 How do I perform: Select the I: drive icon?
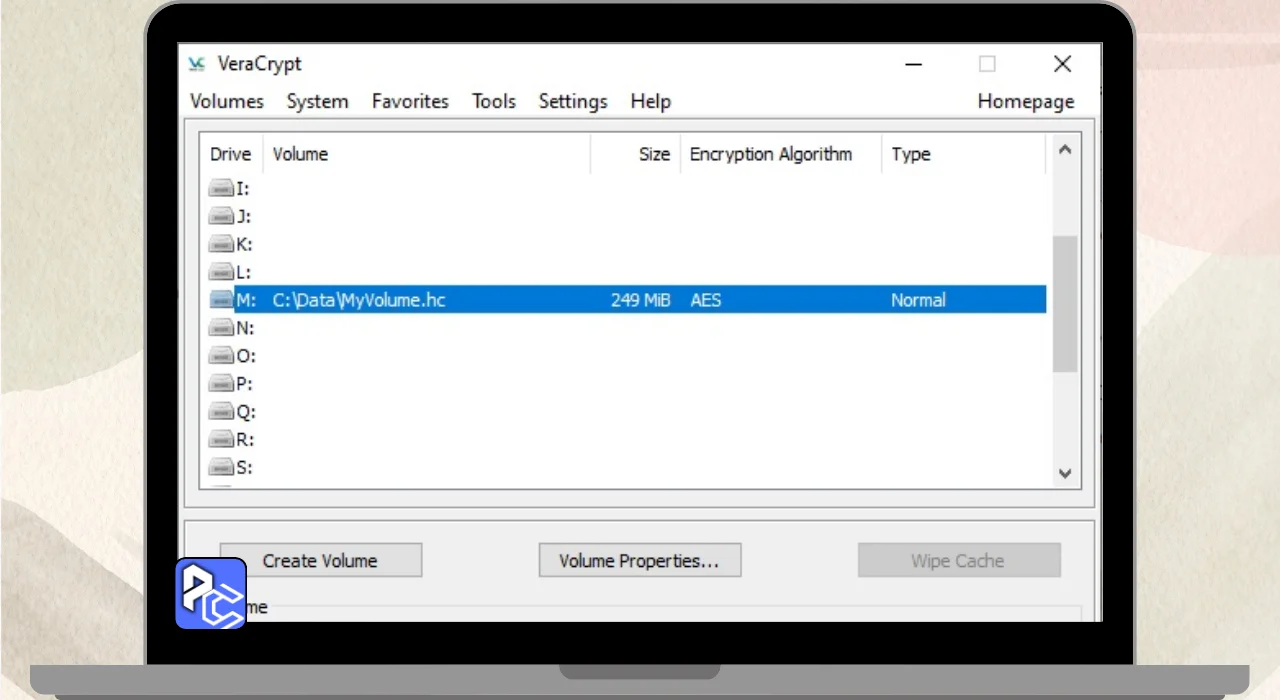click(220, 188)
